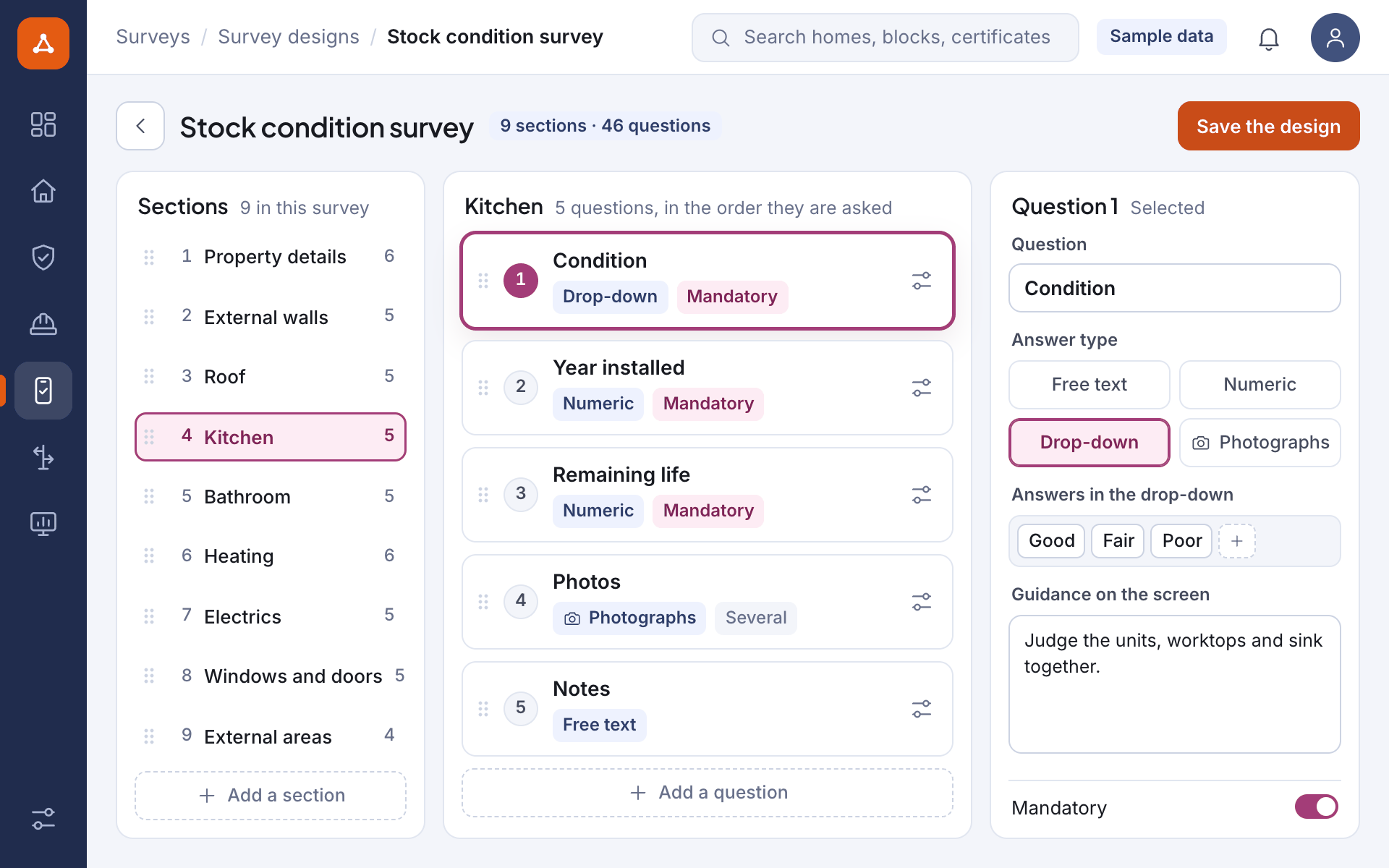Choose Free text answer type
Image resolution: width=1389 pixels, height=868 pixels.
tap(1089, 385)
